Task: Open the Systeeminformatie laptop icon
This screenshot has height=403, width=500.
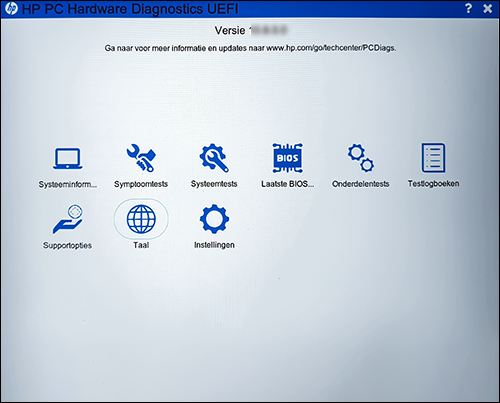Action: click(68, 158)
